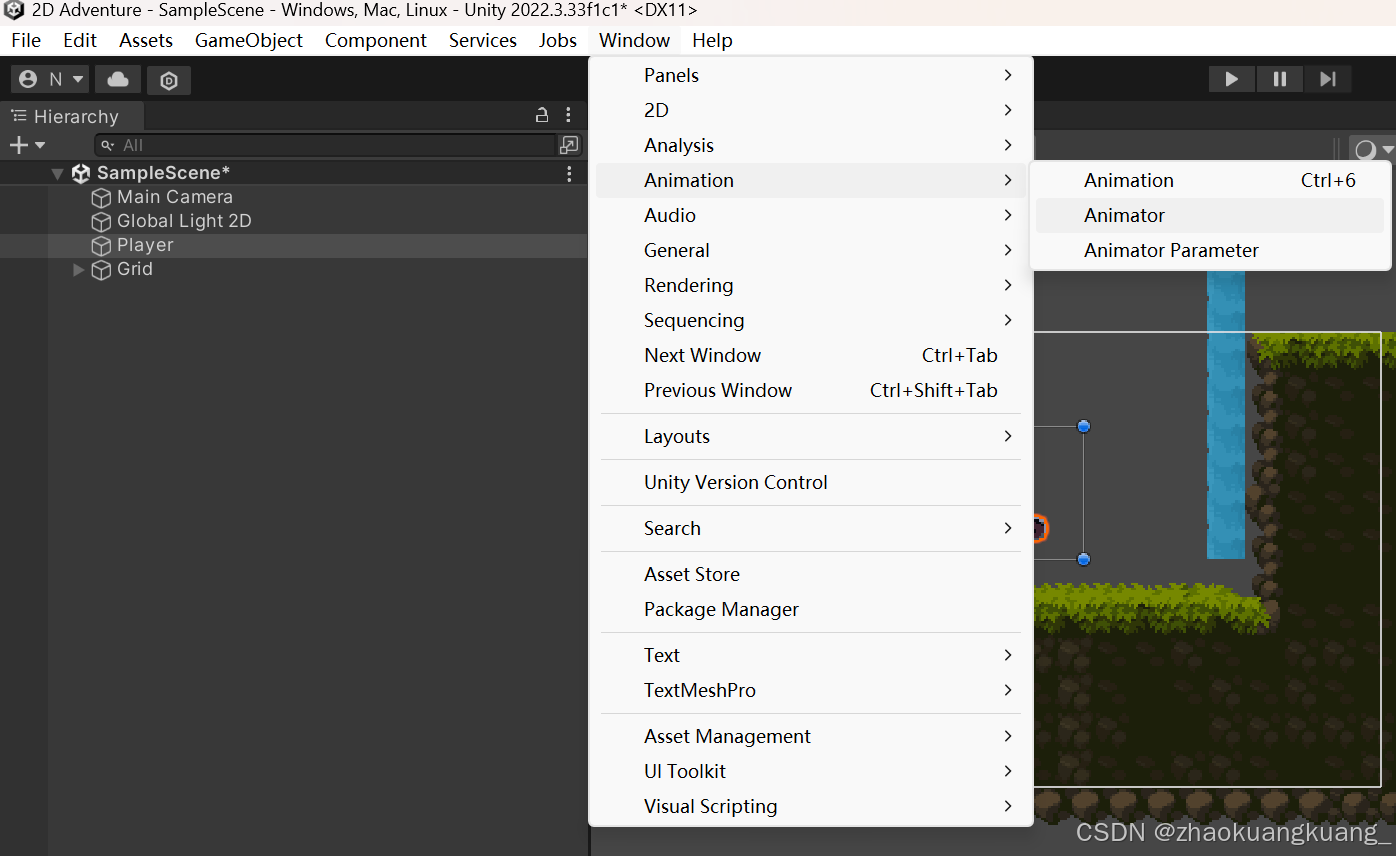
Task: Open the Animator Parameter window
Action: [1210, 250]
